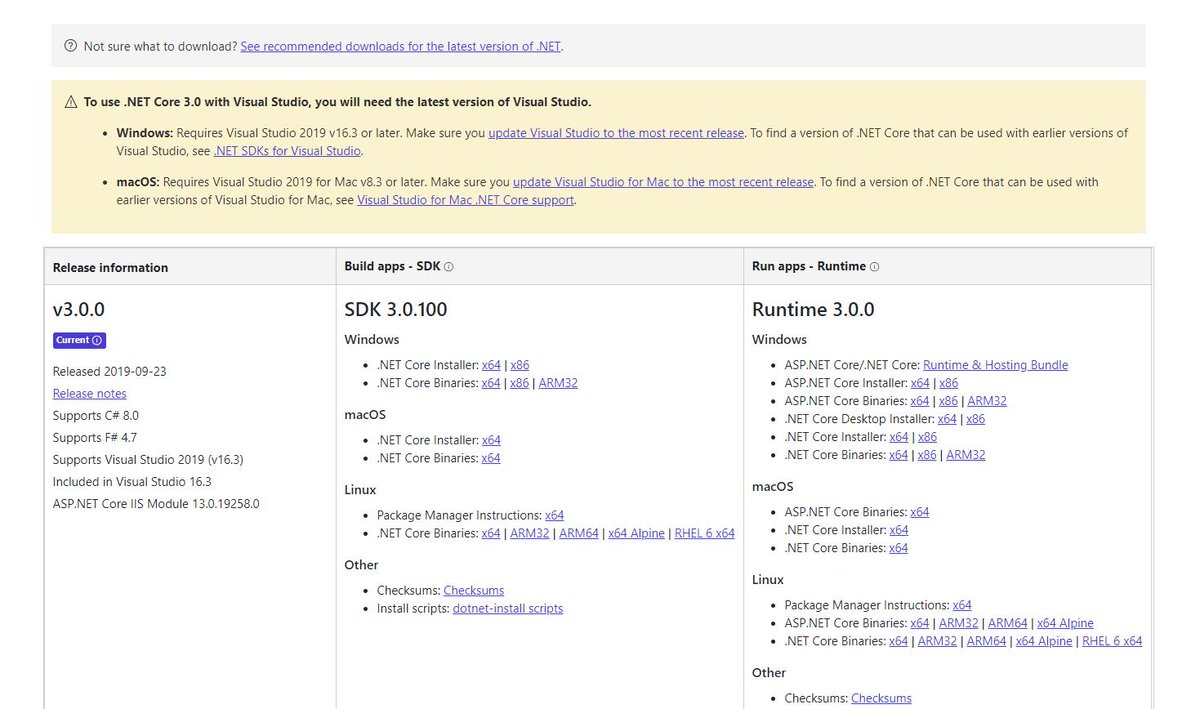
Task: Download Runtime Linux ASP.NET Core Binaries x64
Action: pyautogui.click(x=920, y=623)
